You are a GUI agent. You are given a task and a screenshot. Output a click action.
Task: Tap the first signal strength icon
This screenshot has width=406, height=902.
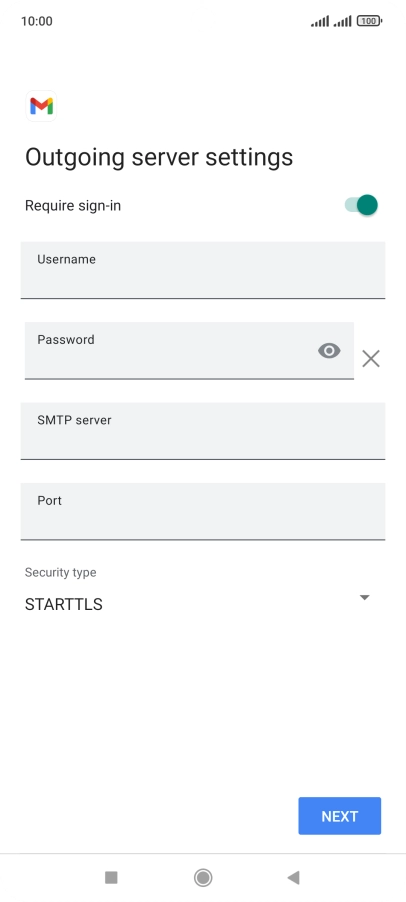coord(320,21)
